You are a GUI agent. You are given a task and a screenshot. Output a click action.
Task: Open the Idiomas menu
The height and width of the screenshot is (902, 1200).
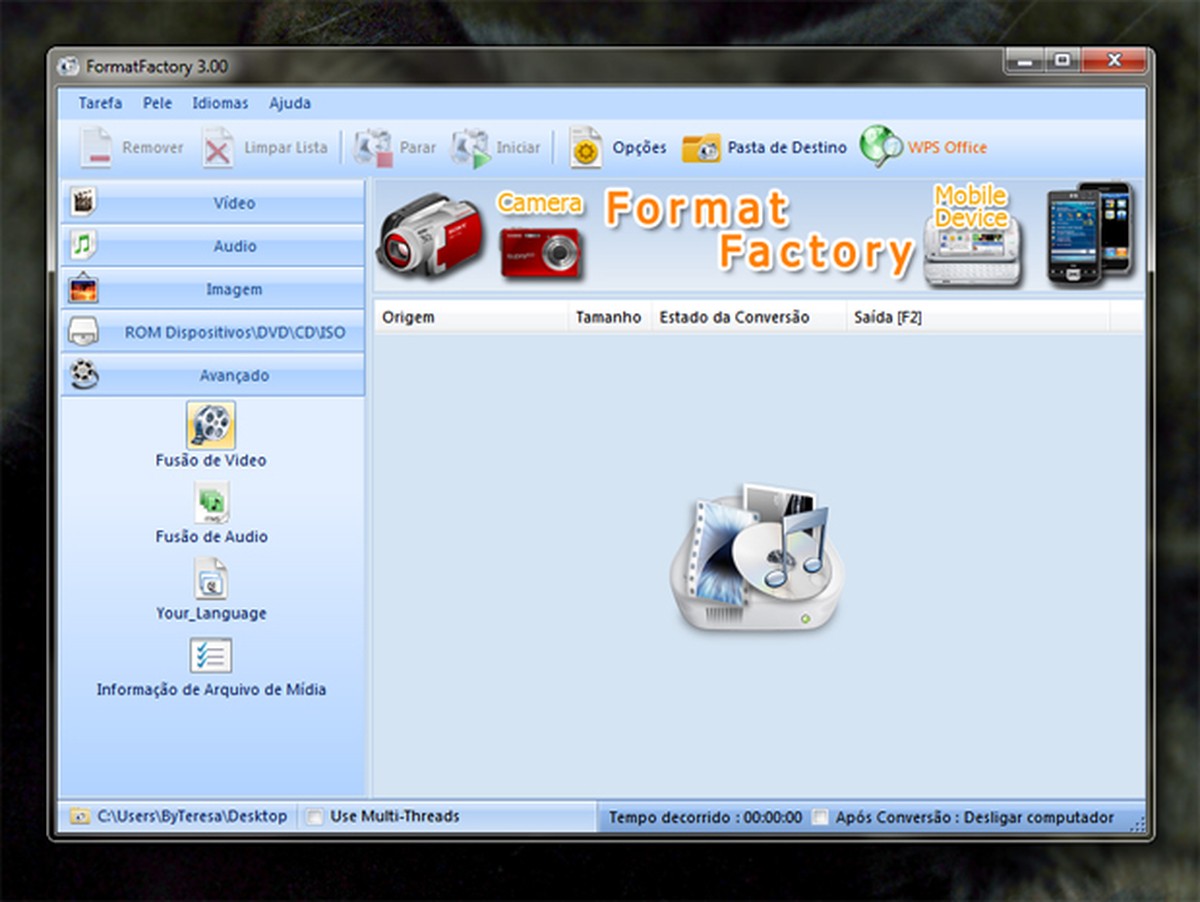coord(220,103)
